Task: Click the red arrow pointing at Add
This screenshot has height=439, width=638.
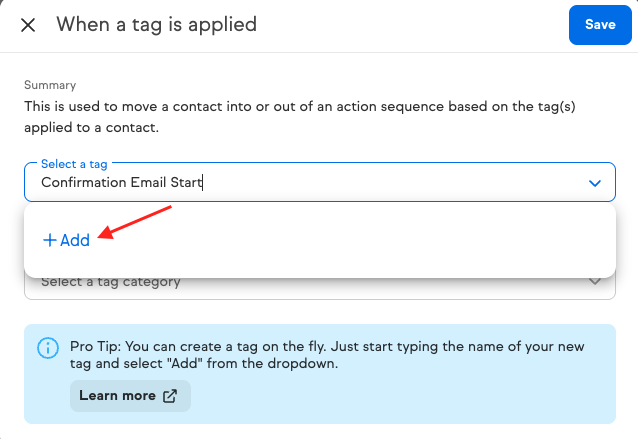Action: click(140, 223)
